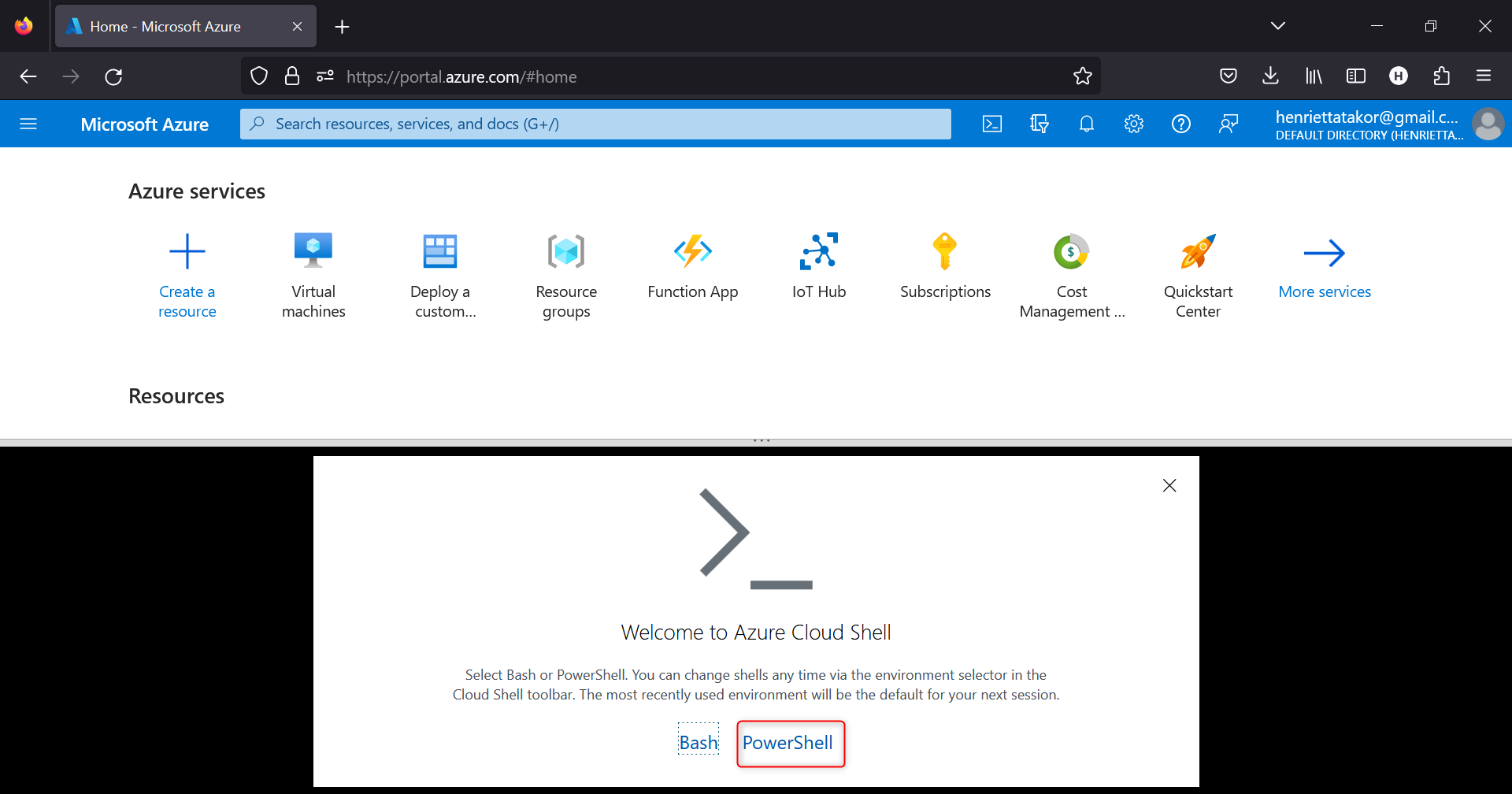Open the Directories and subscriptions filter
This screenshot has height=794, width=1512.
pyautogui.click(x=1039, y=124)
